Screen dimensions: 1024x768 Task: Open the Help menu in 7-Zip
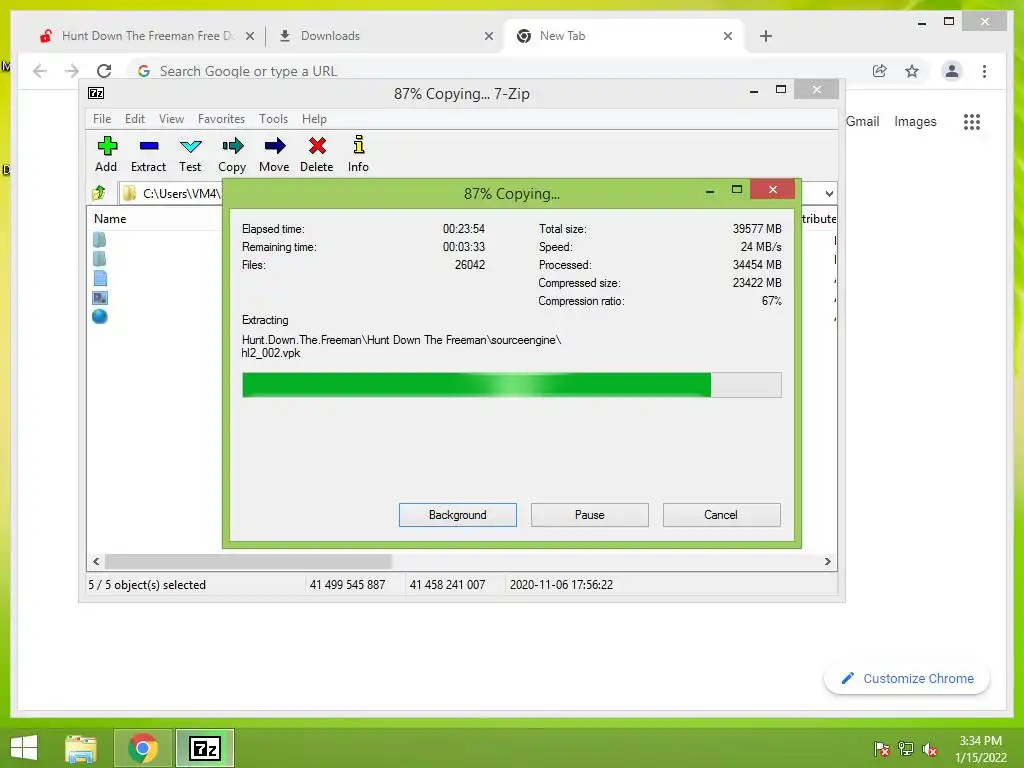(314, 119)
